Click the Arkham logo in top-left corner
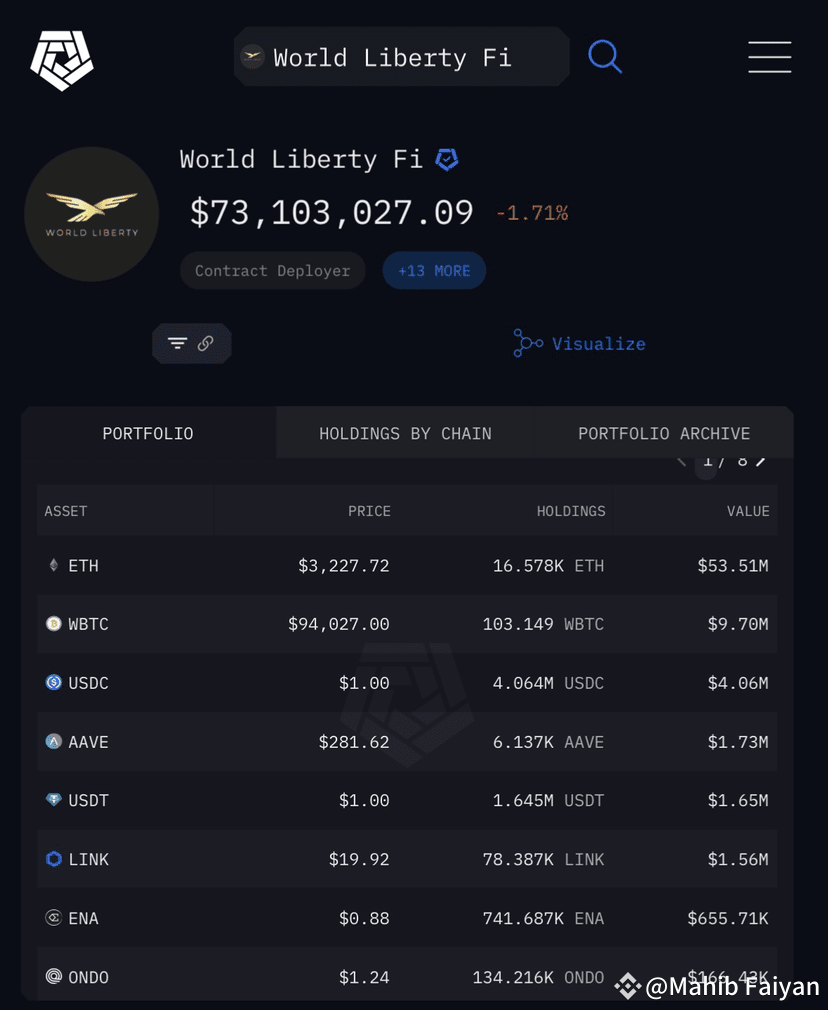Image resolution: width=828 pixels, height=1010 pixels. coord(60,60)
